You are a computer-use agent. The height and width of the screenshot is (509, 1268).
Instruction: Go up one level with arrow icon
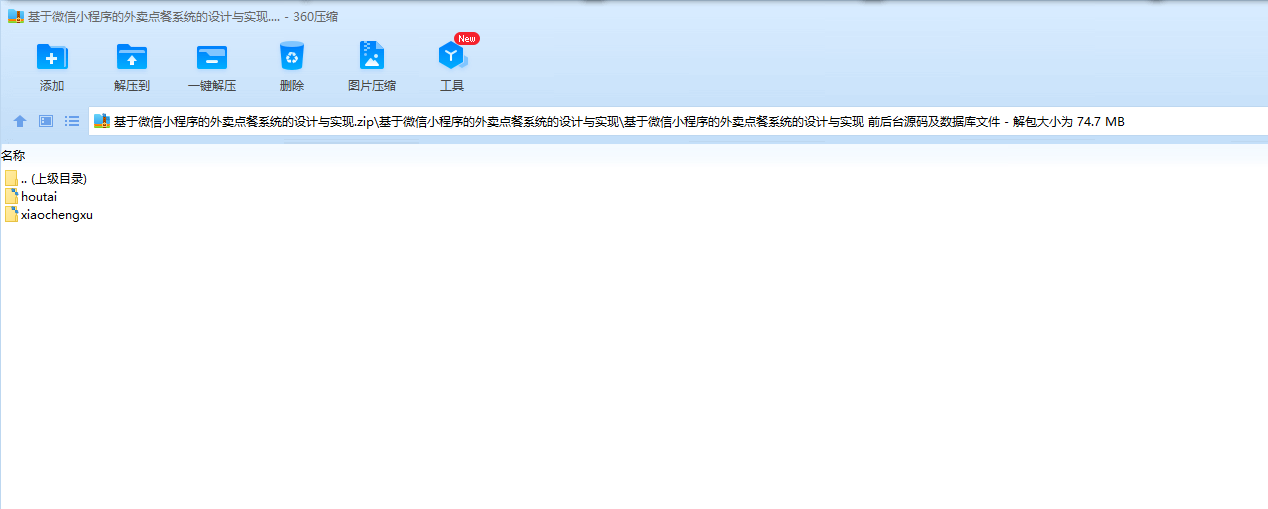(x=20, y=121)
